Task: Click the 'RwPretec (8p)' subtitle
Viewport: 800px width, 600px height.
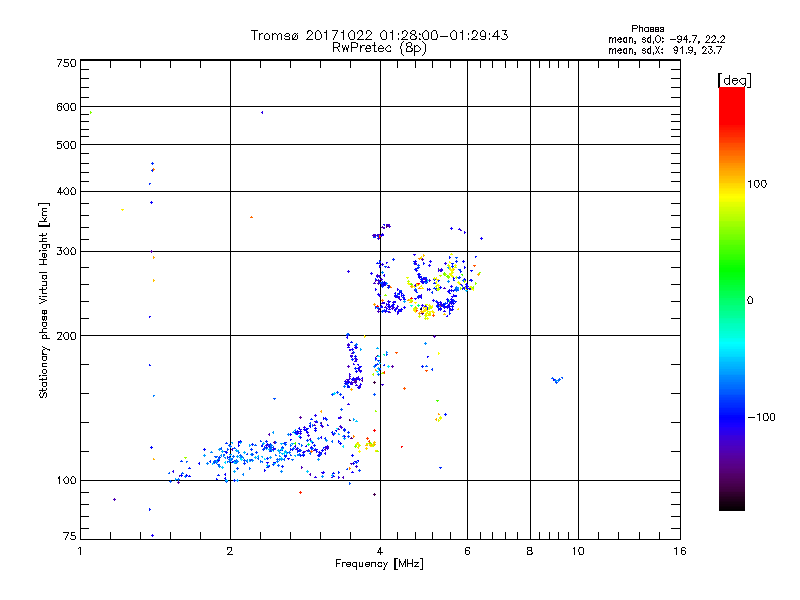Action: pyautogui.click(x=379, y=48)
